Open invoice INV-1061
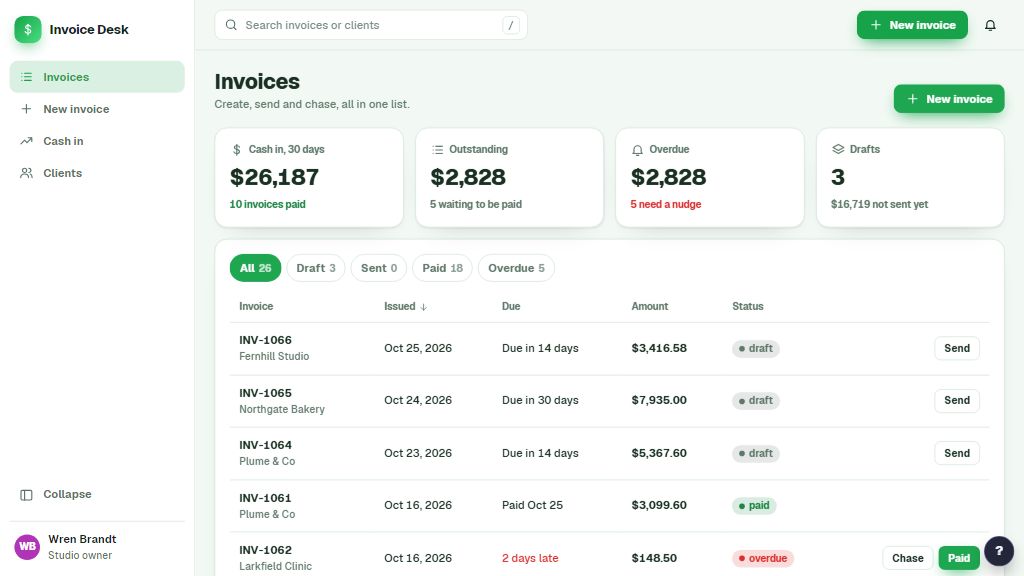The height and width of the screenshot is (576, 1024). (x=609, y=505)
